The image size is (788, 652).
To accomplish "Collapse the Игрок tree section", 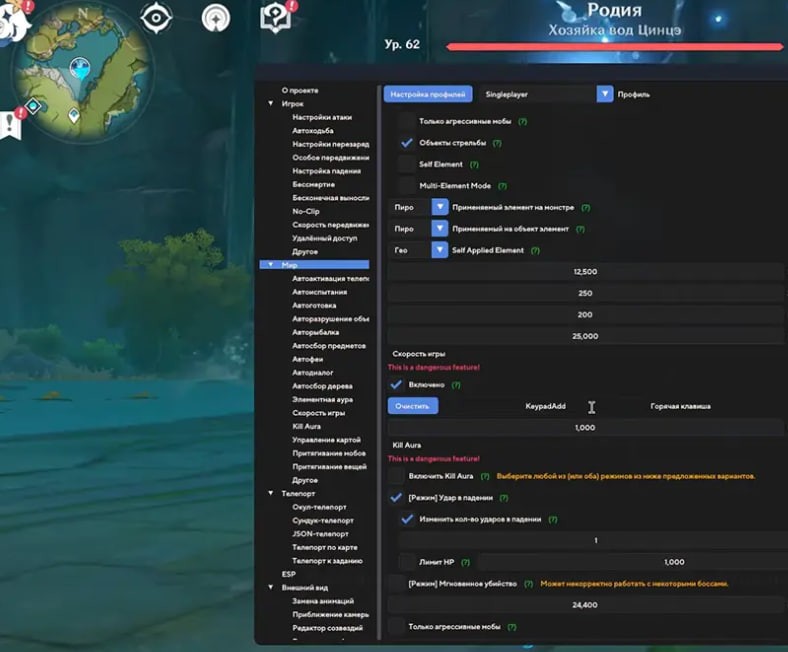I will click(x=270, y=103).
